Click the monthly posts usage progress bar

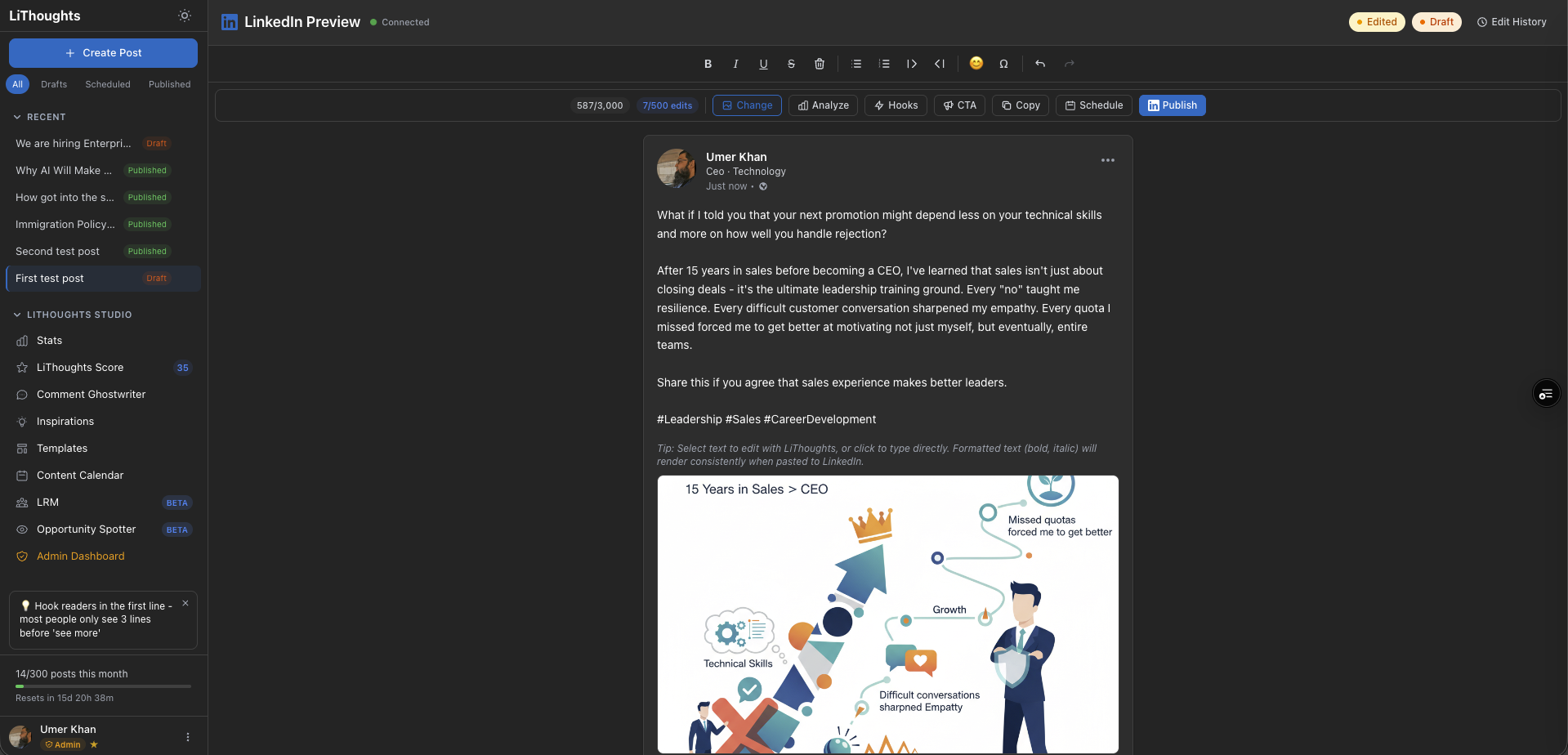pos(103,686)
